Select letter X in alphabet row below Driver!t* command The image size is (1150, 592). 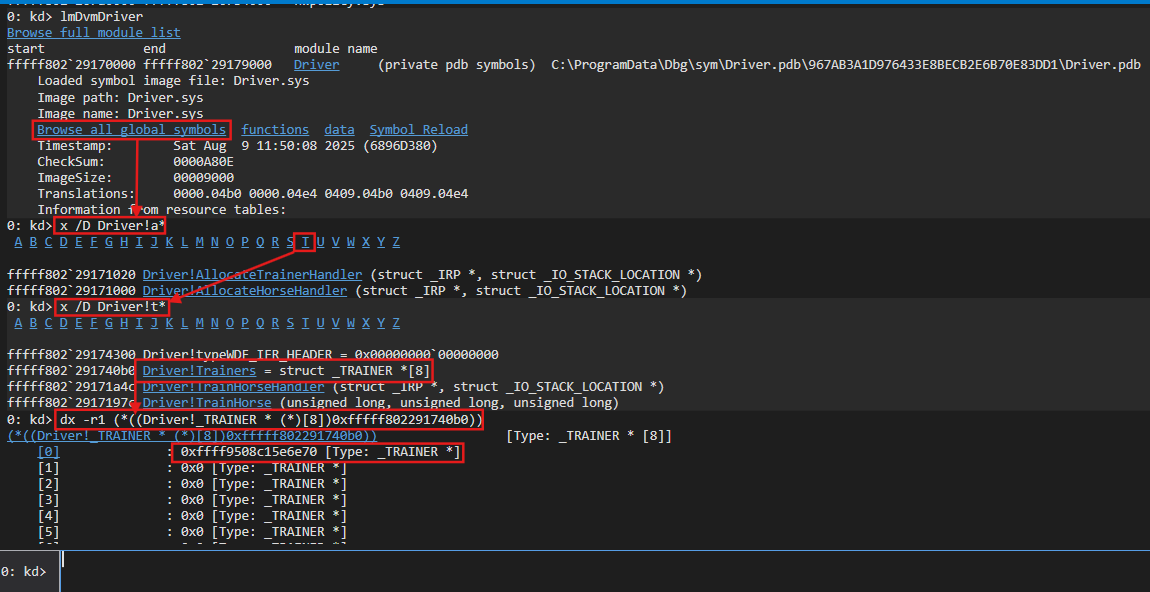pyautogui.click(x=366, y=323)
